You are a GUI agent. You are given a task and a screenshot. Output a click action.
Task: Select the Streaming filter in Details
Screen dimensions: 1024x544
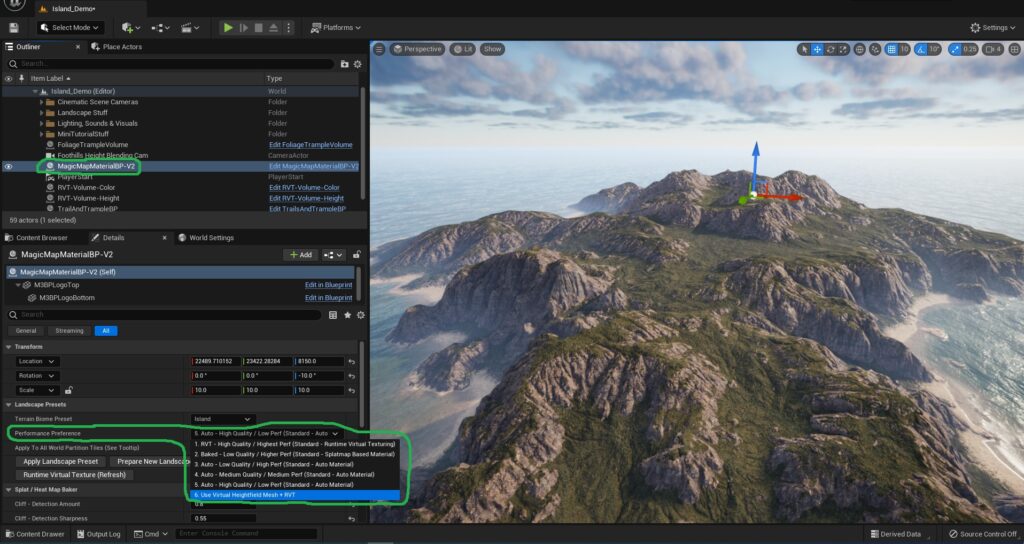click(x=69, y=331)
